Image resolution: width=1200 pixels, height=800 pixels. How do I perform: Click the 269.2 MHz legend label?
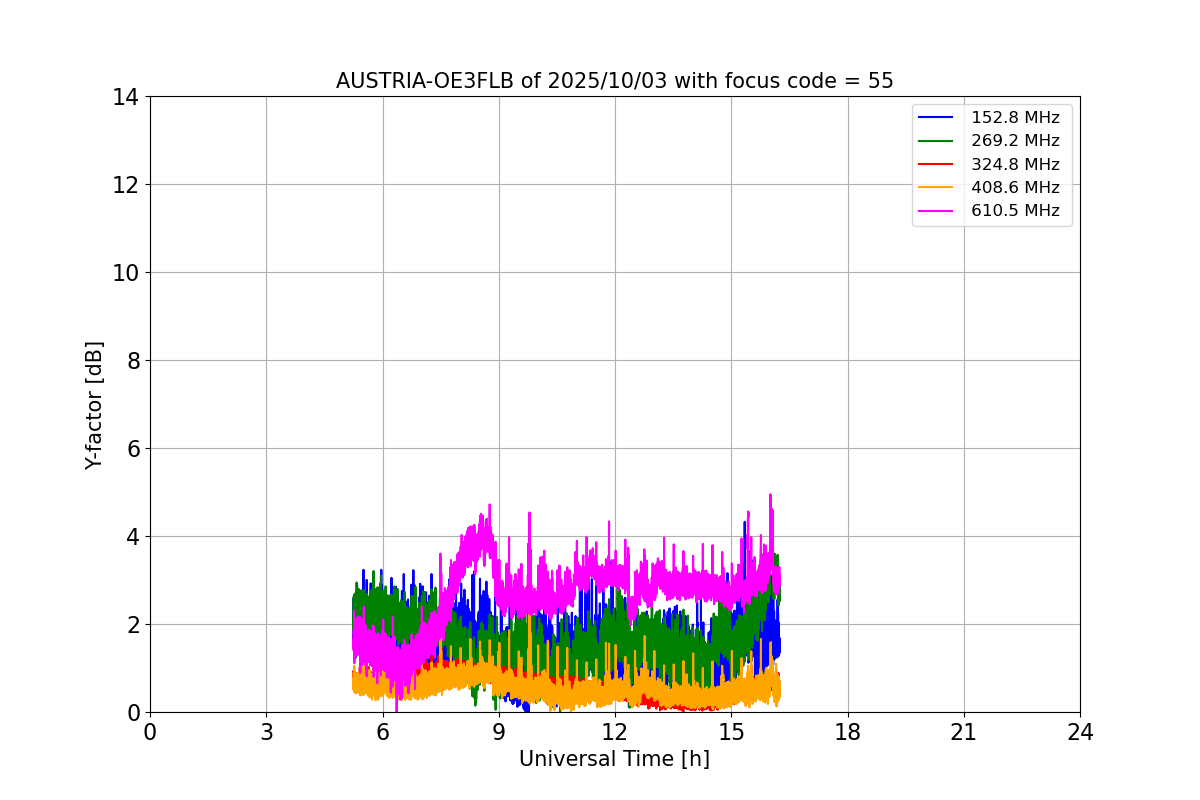pos(1015,141)
